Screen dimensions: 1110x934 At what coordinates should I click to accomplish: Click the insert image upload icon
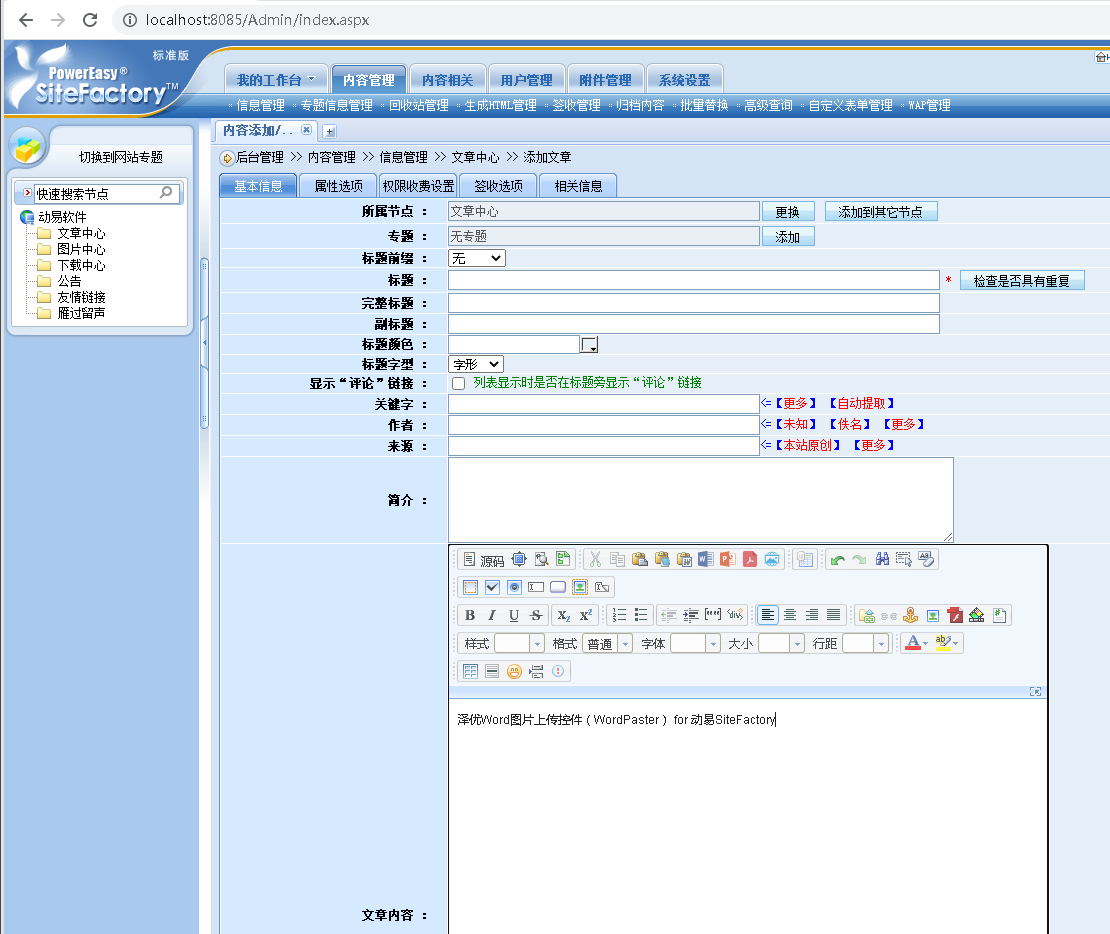931,614
